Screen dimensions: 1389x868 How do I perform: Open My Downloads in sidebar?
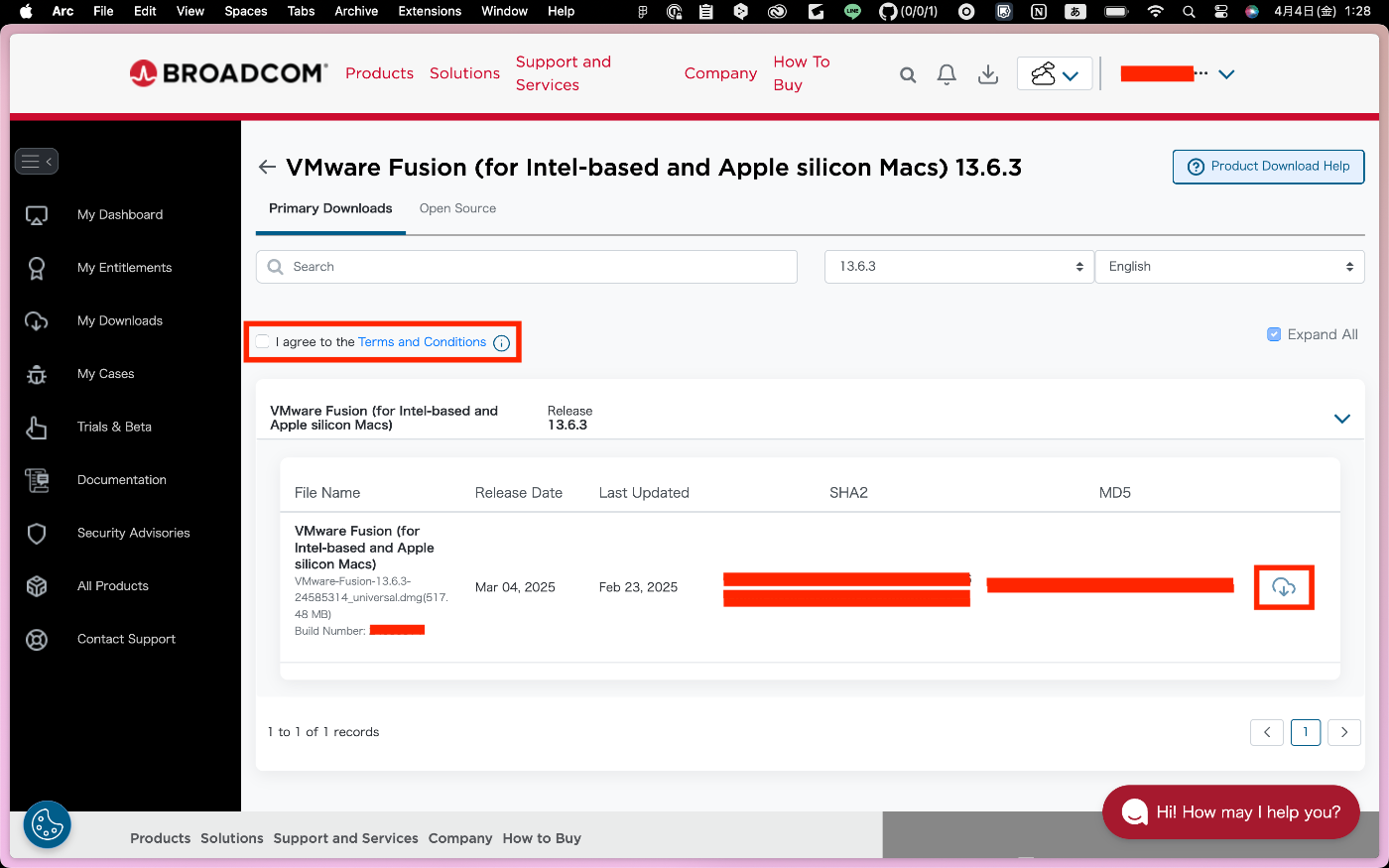click(120, 321)
